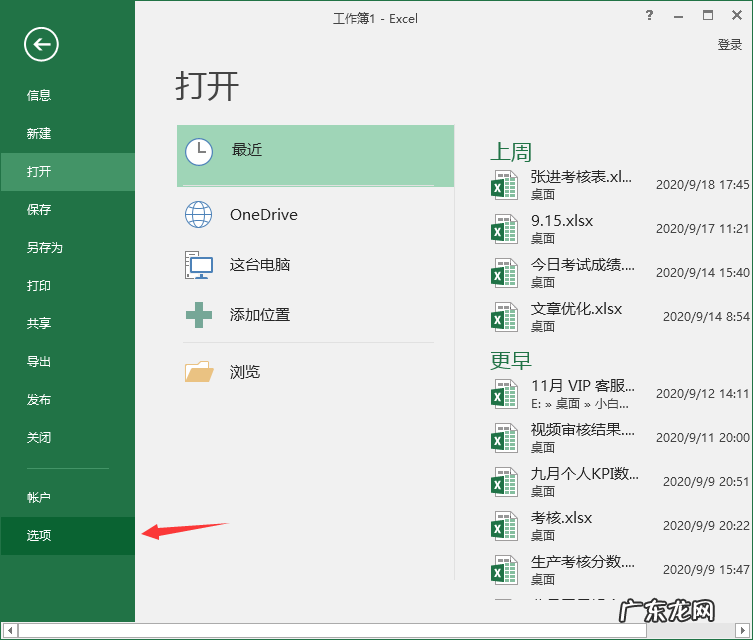This screenshot has height=640, width=753.
Task: Click the green plus 添加位置 icon
Action: point(199,315)
